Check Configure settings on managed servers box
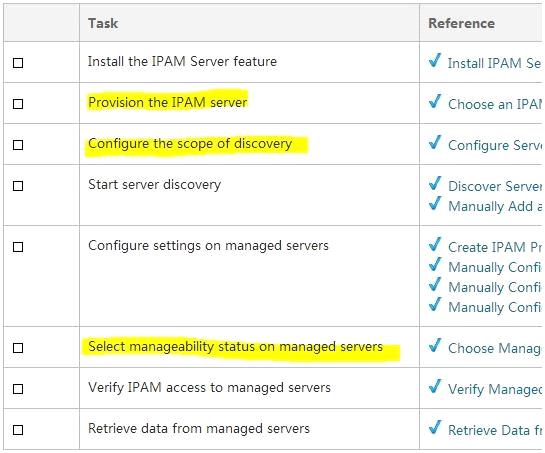Screen dimensions: 545x453 click(x=18, y=247)
